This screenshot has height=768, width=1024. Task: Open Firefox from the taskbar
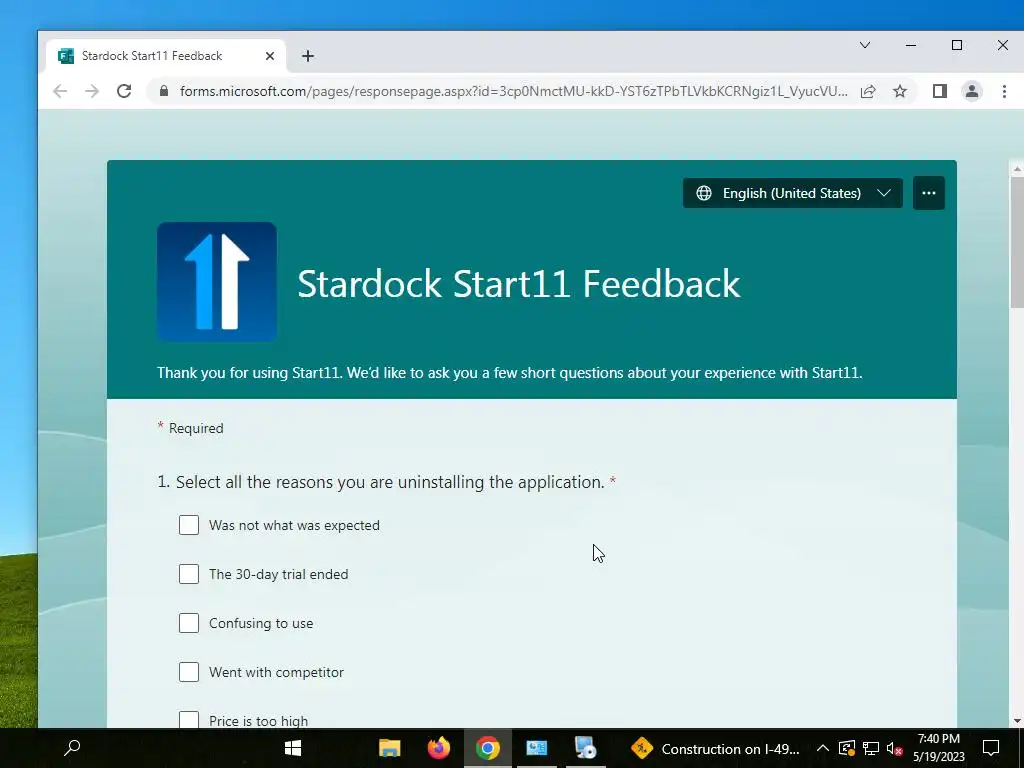pos(439,748)
